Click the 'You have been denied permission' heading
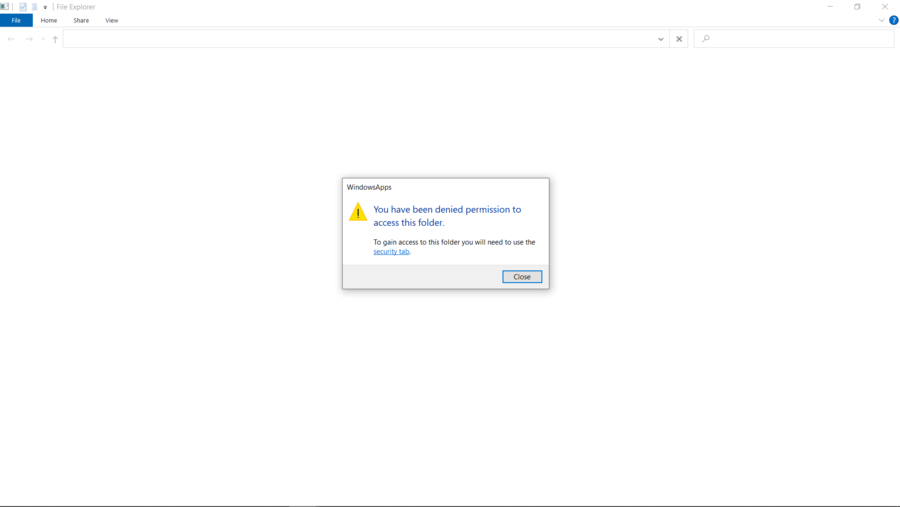This screenshot has width=900, height=507. [447, 216]
